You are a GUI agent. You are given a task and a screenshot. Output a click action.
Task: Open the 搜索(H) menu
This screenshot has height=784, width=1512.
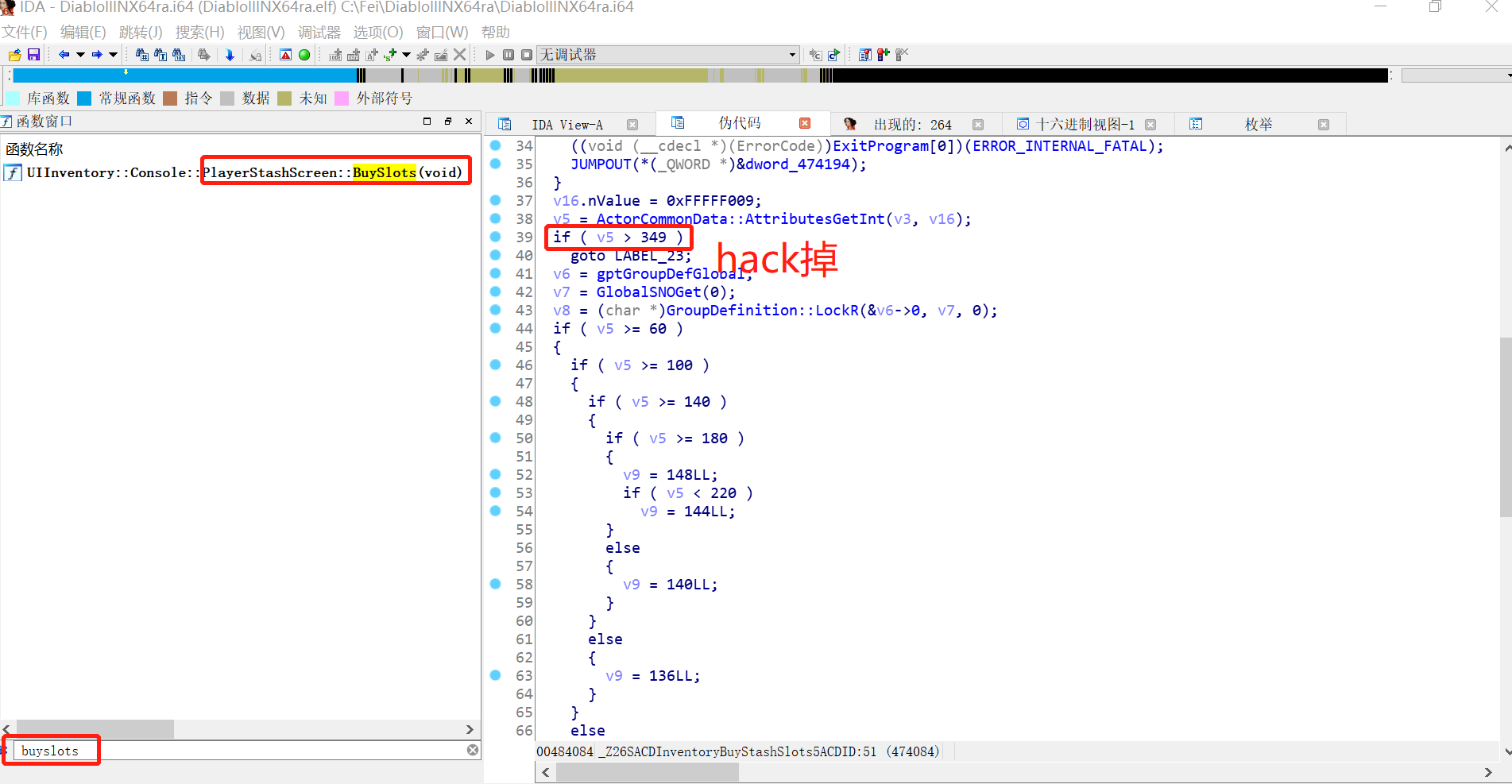199,33
